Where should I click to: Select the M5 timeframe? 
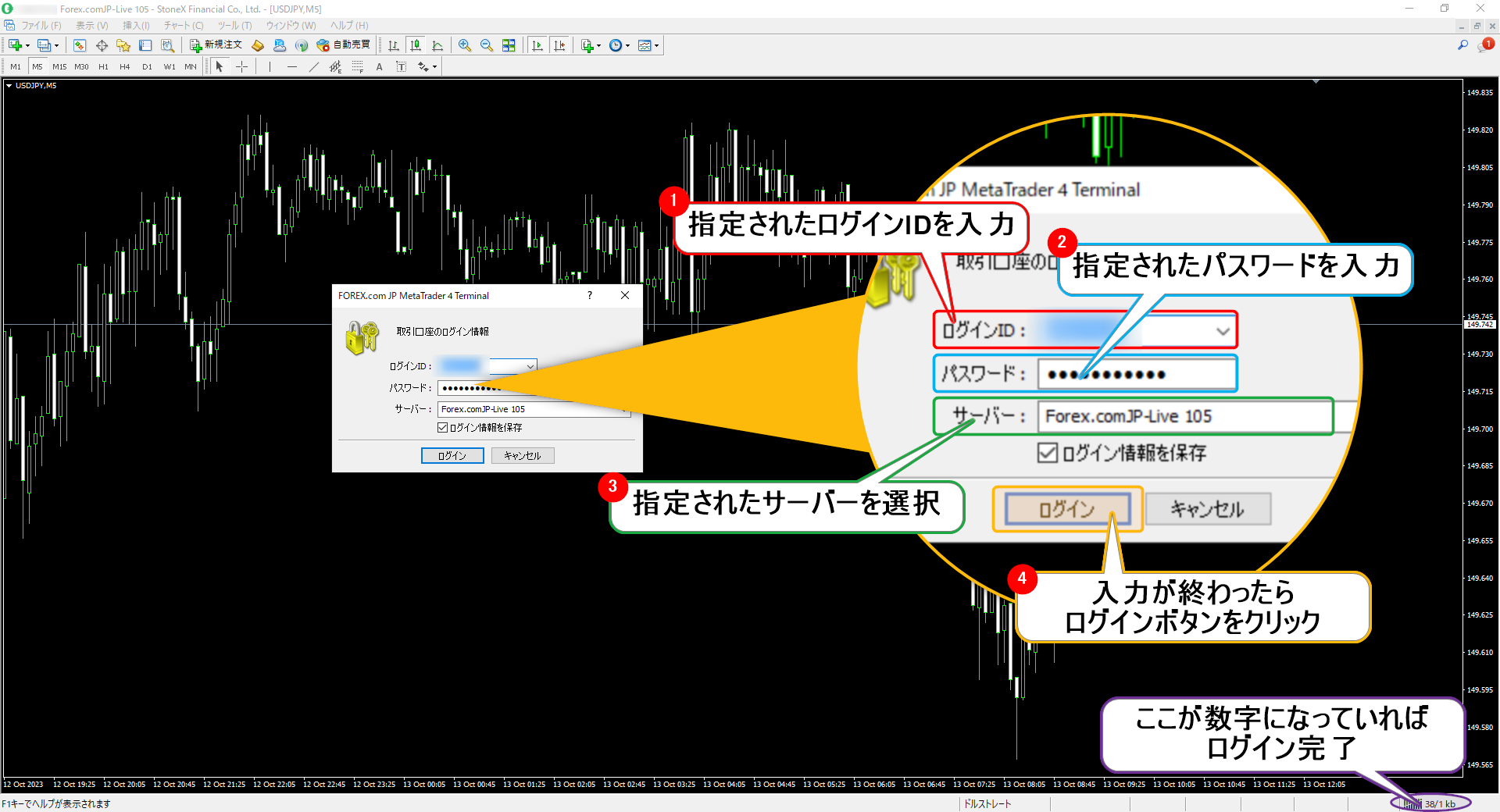37,67
